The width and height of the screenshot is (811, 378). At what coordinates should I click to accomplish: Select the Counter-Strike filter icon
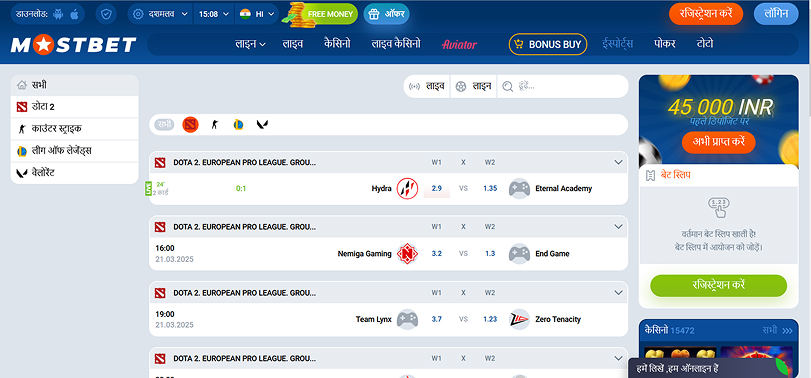click(x=215, y=125)
